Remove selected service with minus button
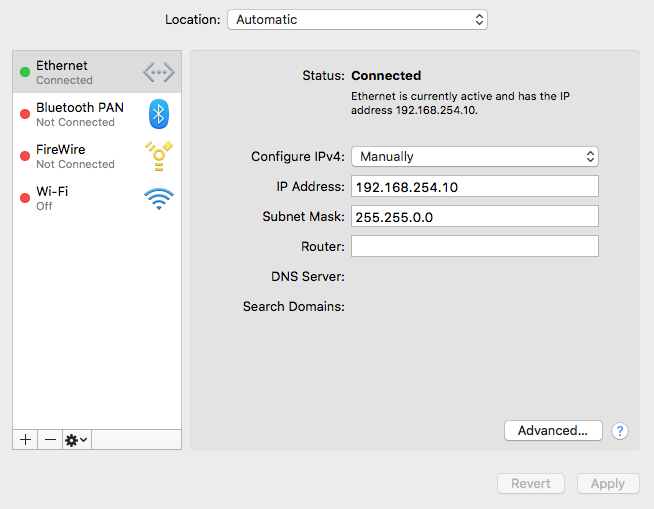Image resolution: width=654 pixels, height=509 pixels. [50, 440]
